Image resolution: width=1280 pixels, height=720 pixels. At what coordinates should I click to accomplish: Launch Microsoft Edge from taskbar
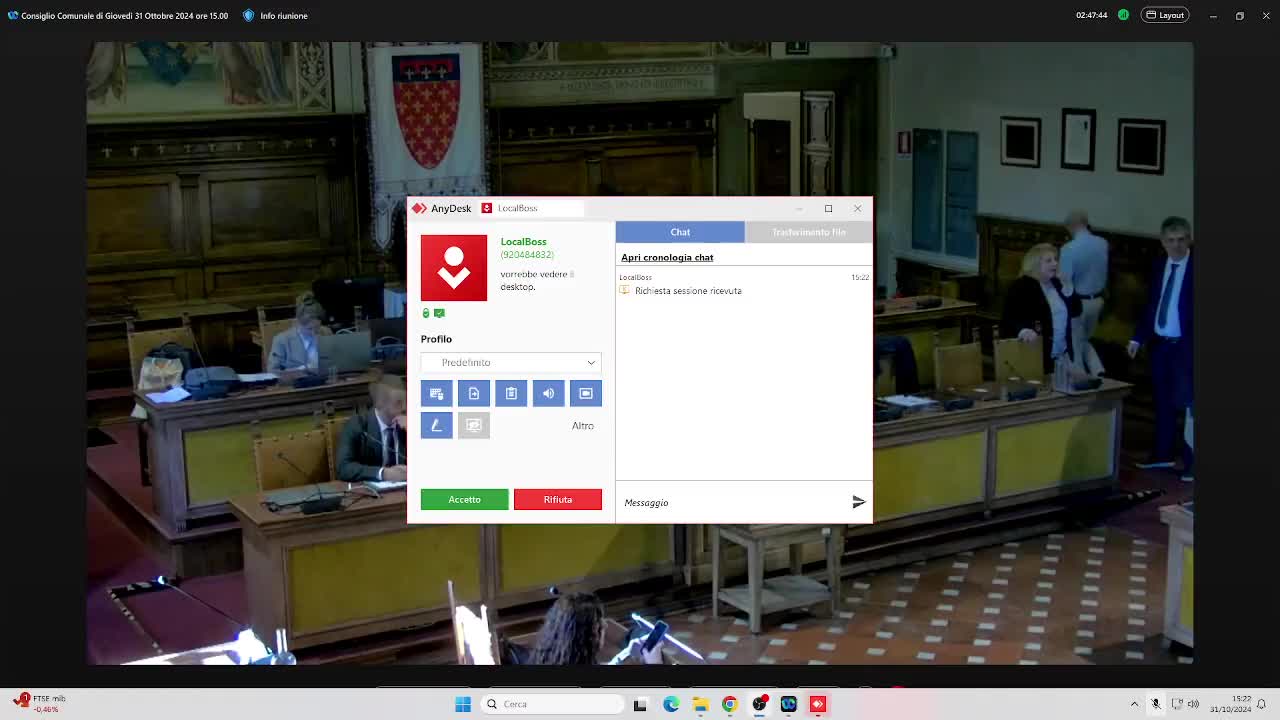[671, 704]
